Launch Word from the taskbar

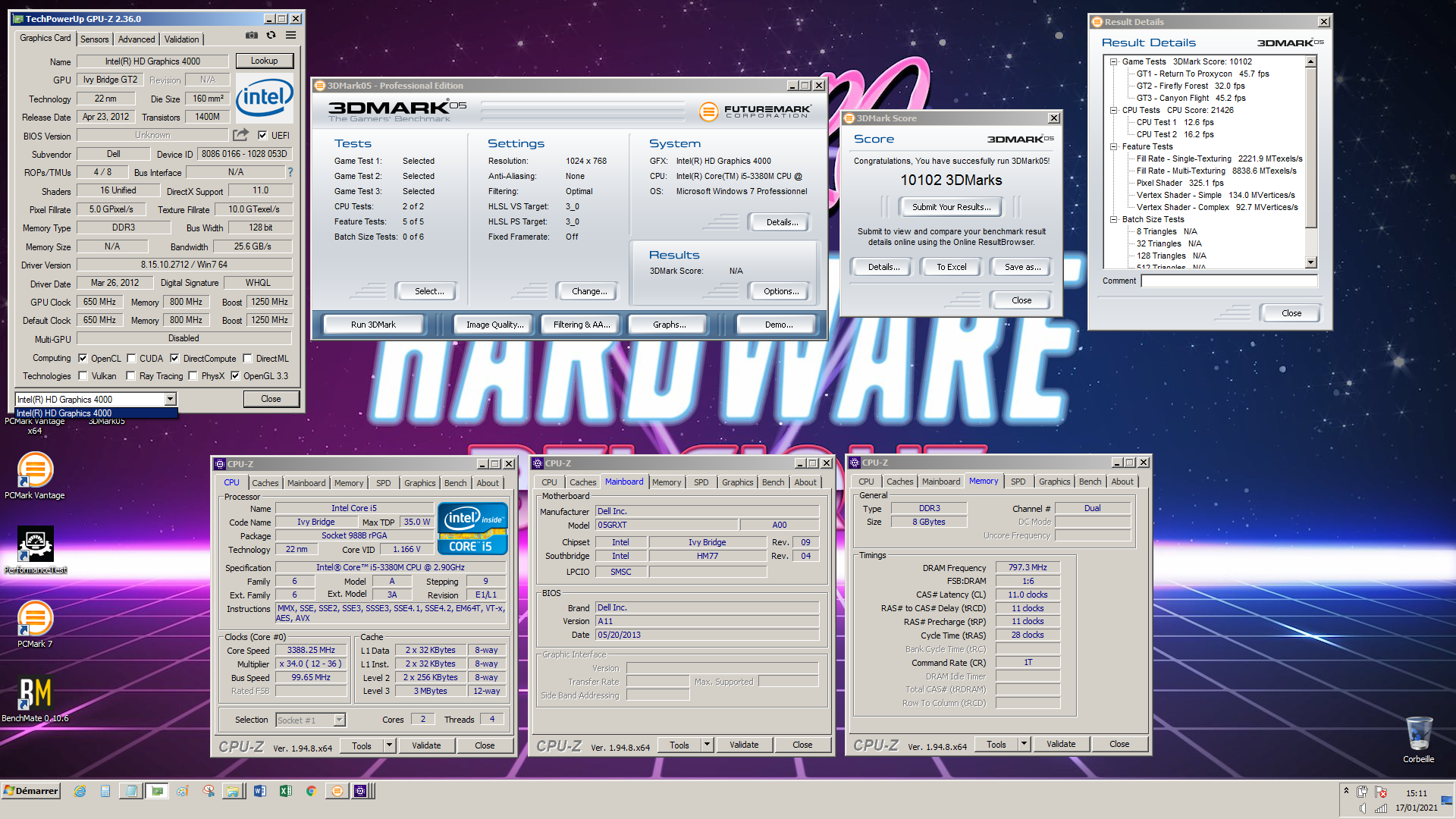tap(260, 791)
